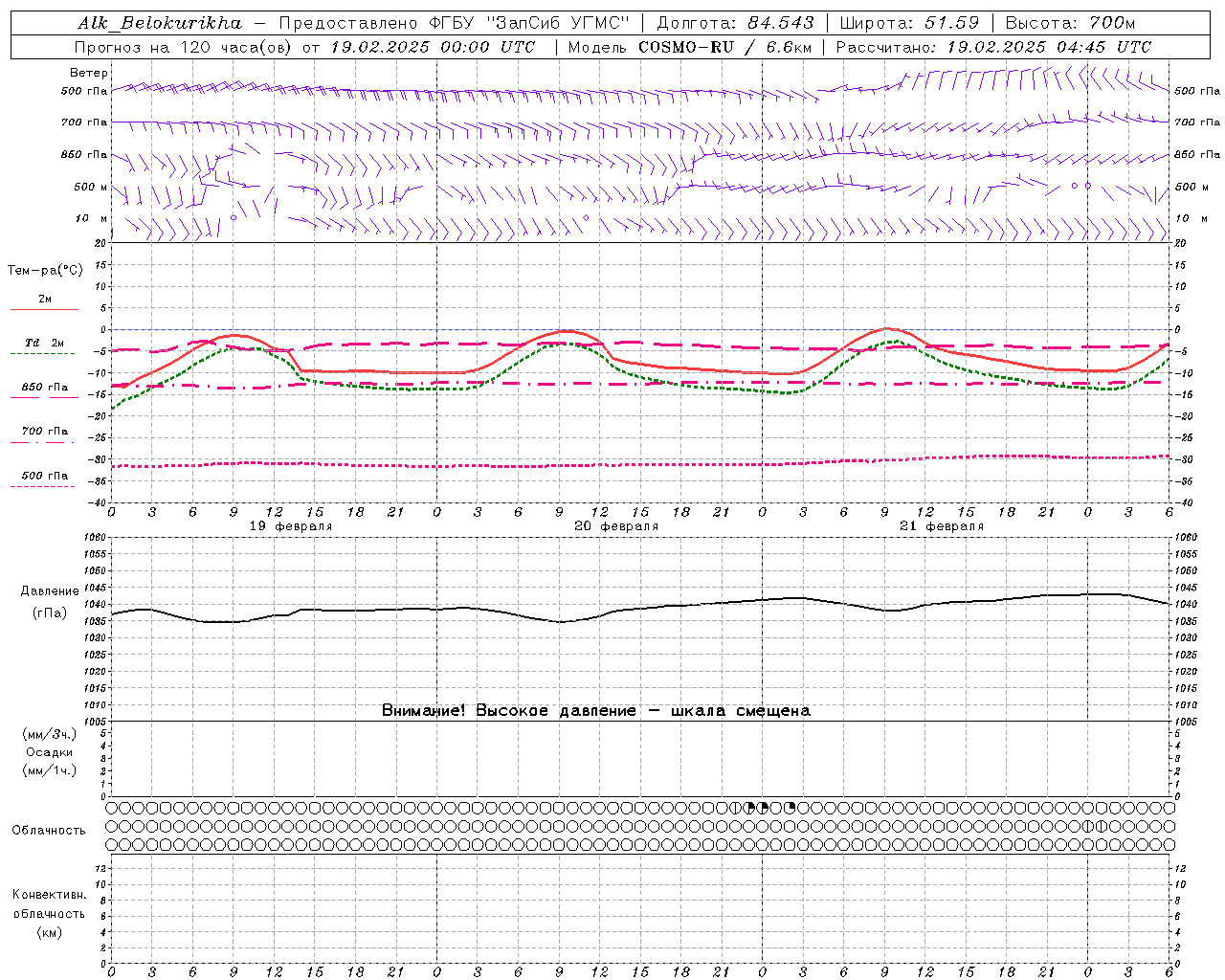
Task: Click the Alk_Belokurikha station title
Action: coord(160,23)
